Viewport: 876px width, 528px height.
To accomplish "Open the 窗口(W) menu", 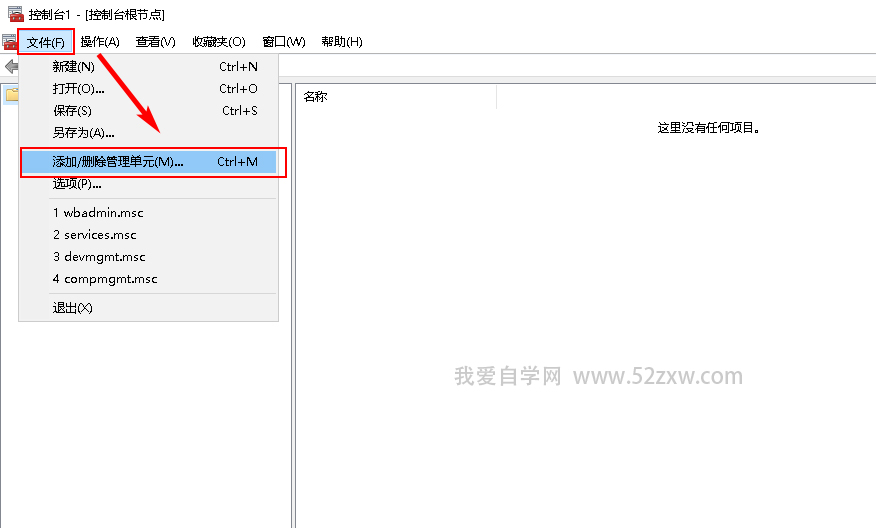I will (x=283, y=42).
